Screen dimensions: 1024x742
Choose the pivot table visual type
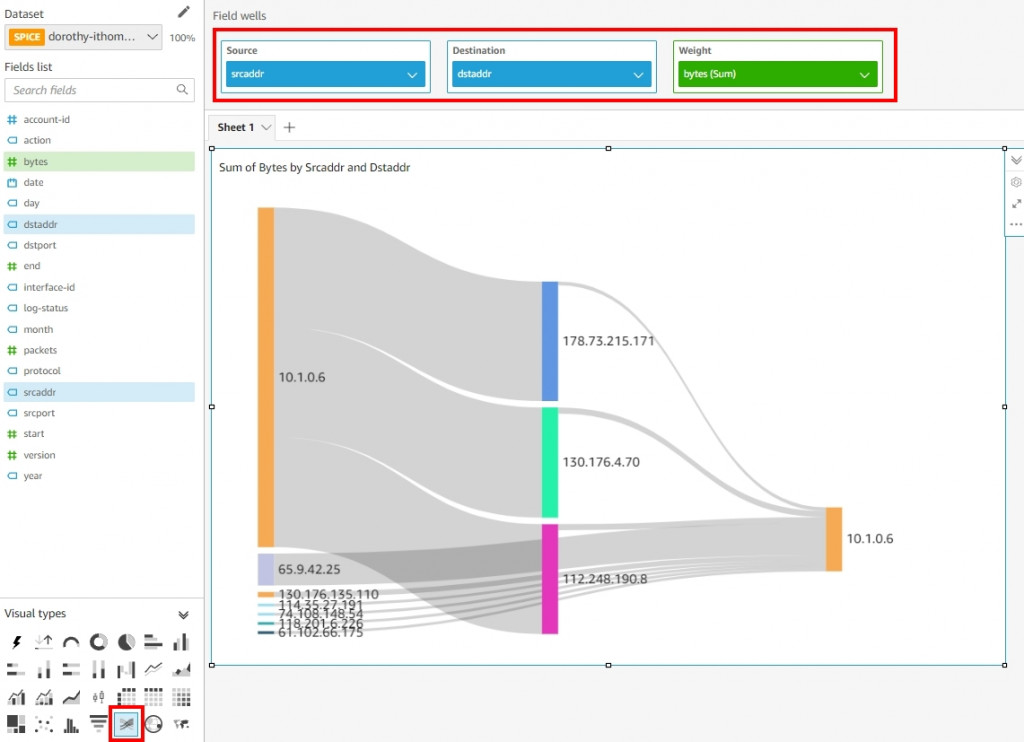coord(126,697)
